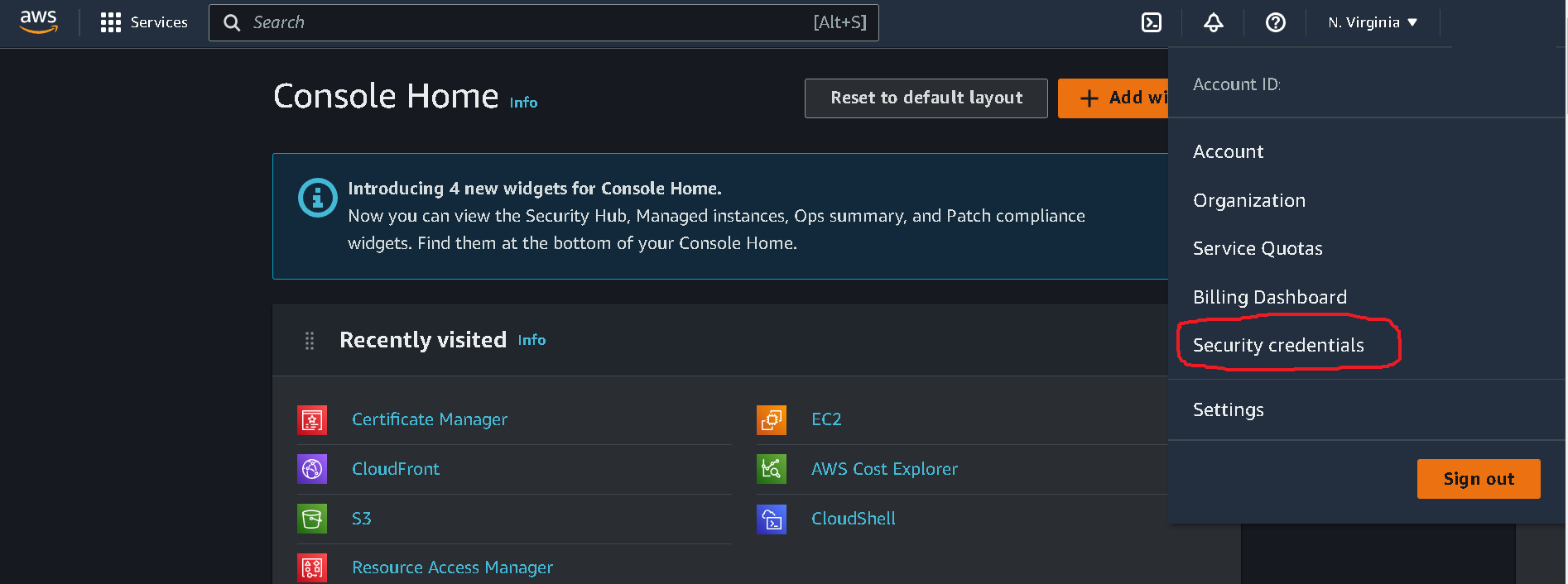Open the Resource Access Manager link
1568x584 pixels.
(x=452, y=567)
